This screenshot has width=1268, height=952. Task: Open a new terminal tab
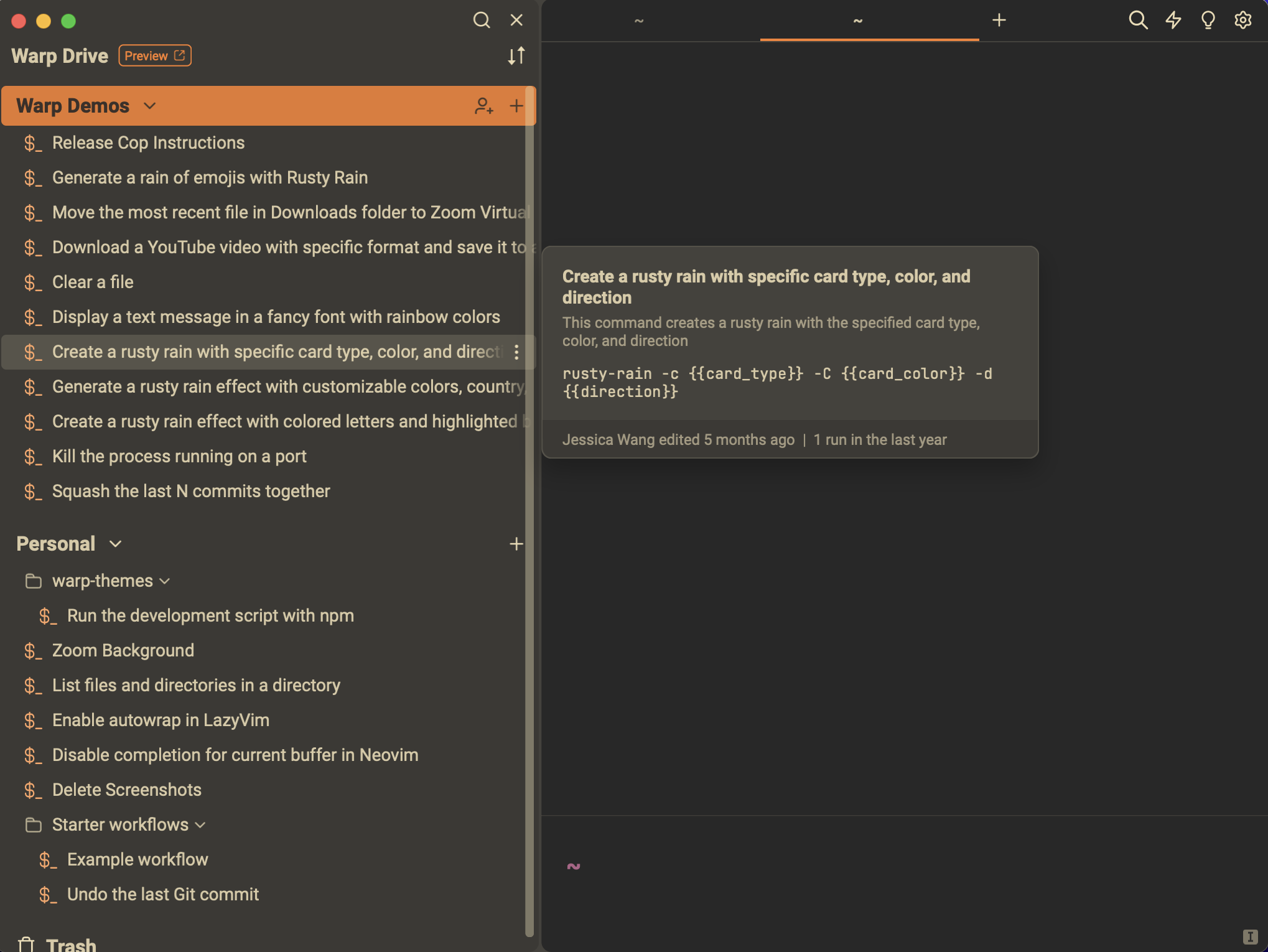(x=999, y=21)
